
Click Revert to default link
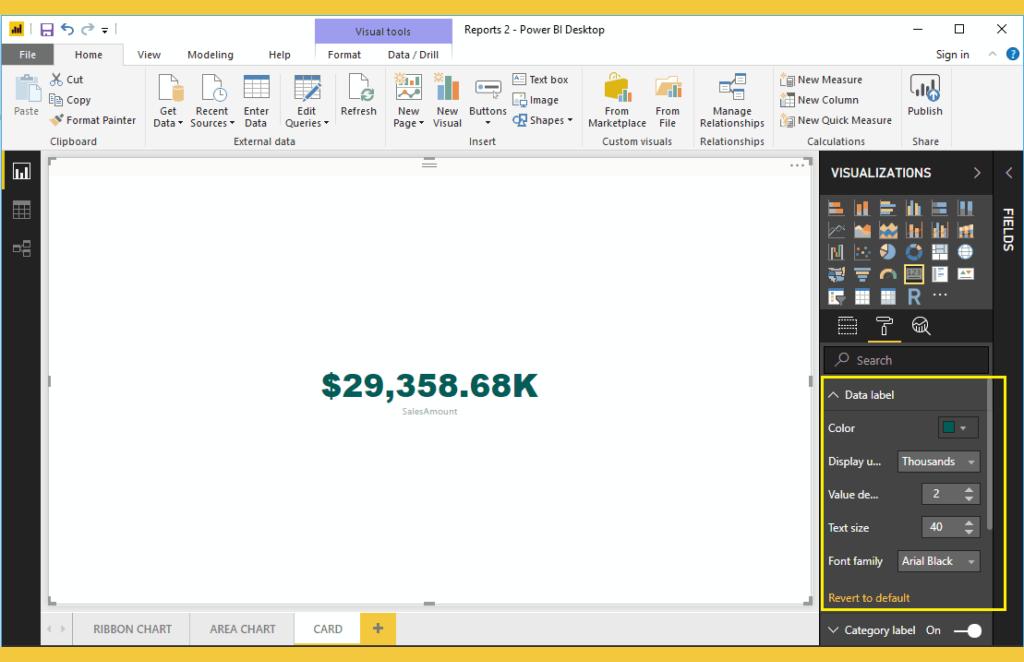click(x=869, y=598)
